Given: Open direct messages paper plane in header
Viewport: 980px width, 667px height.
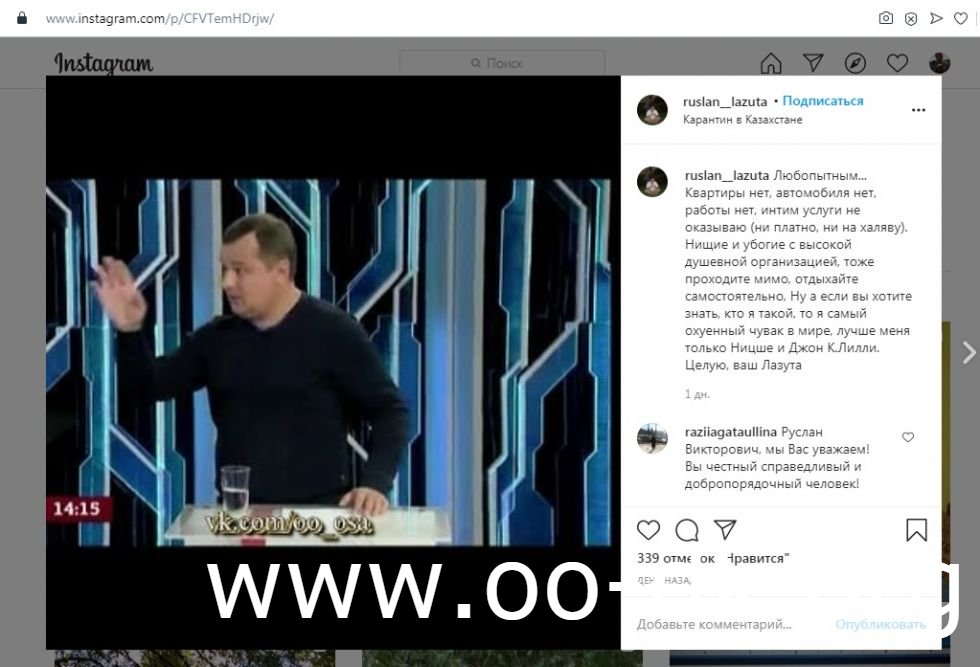Looking at the screenshot, I should 812,63.
